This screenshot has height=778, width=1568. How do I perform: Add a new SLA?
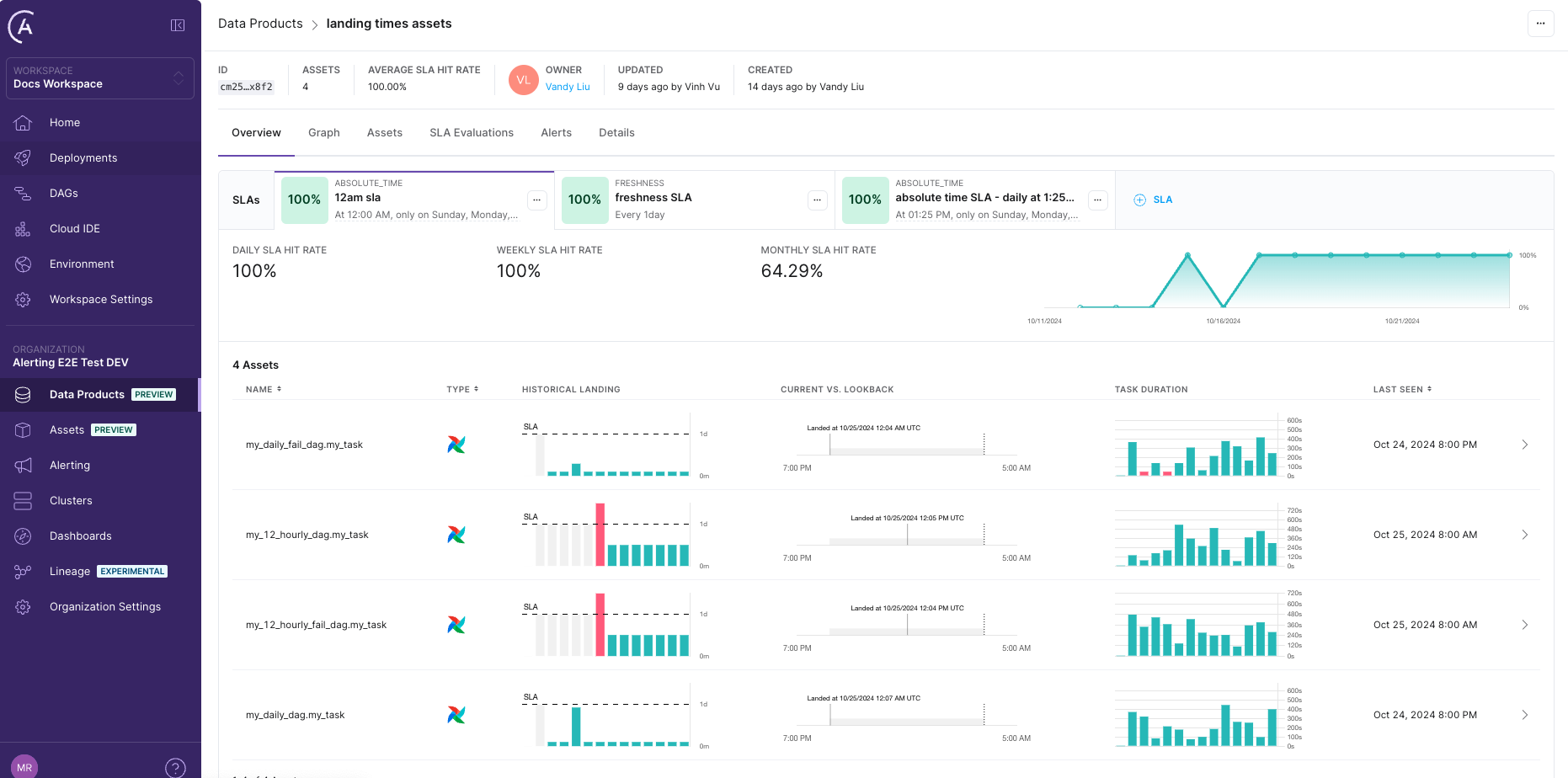click(x=1153, y=200)
